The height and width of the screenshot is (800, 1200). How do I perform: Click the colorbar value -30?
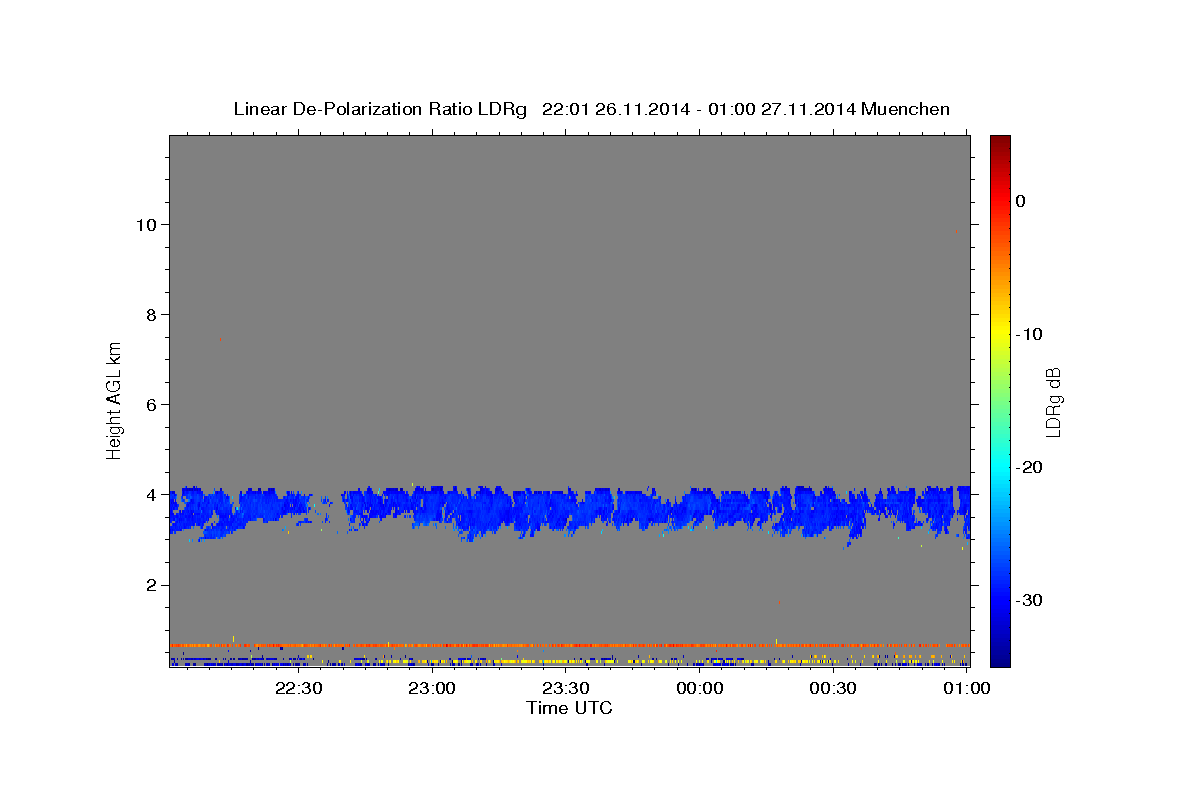point(1030,600)
